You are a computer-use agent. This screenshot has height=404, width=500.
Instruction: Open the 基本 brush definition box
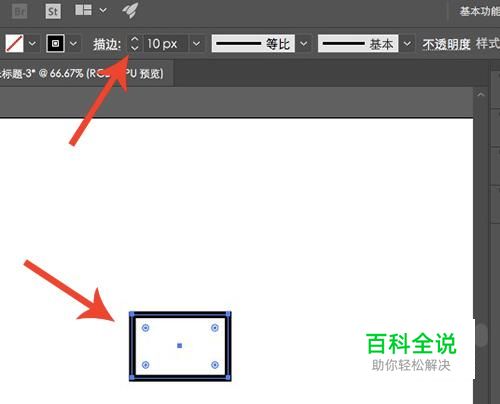358,43
